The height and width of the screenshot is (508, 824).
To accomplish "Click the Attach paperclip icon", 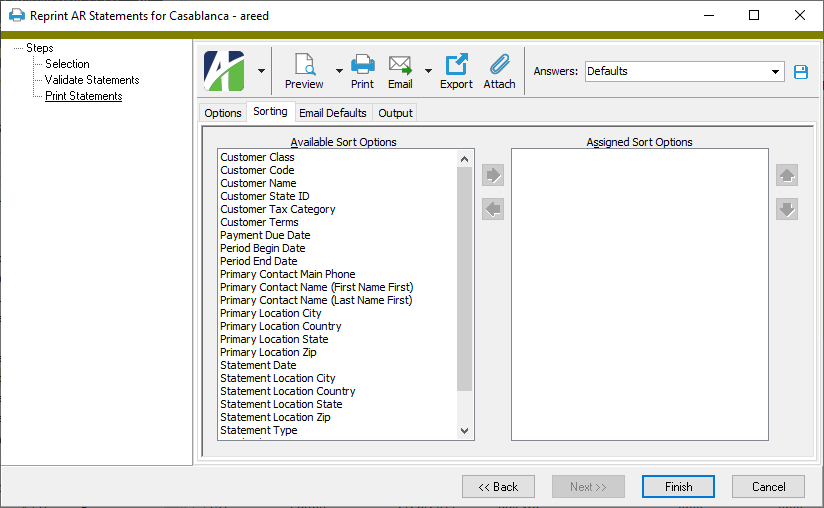I will [x=499, y=66].
